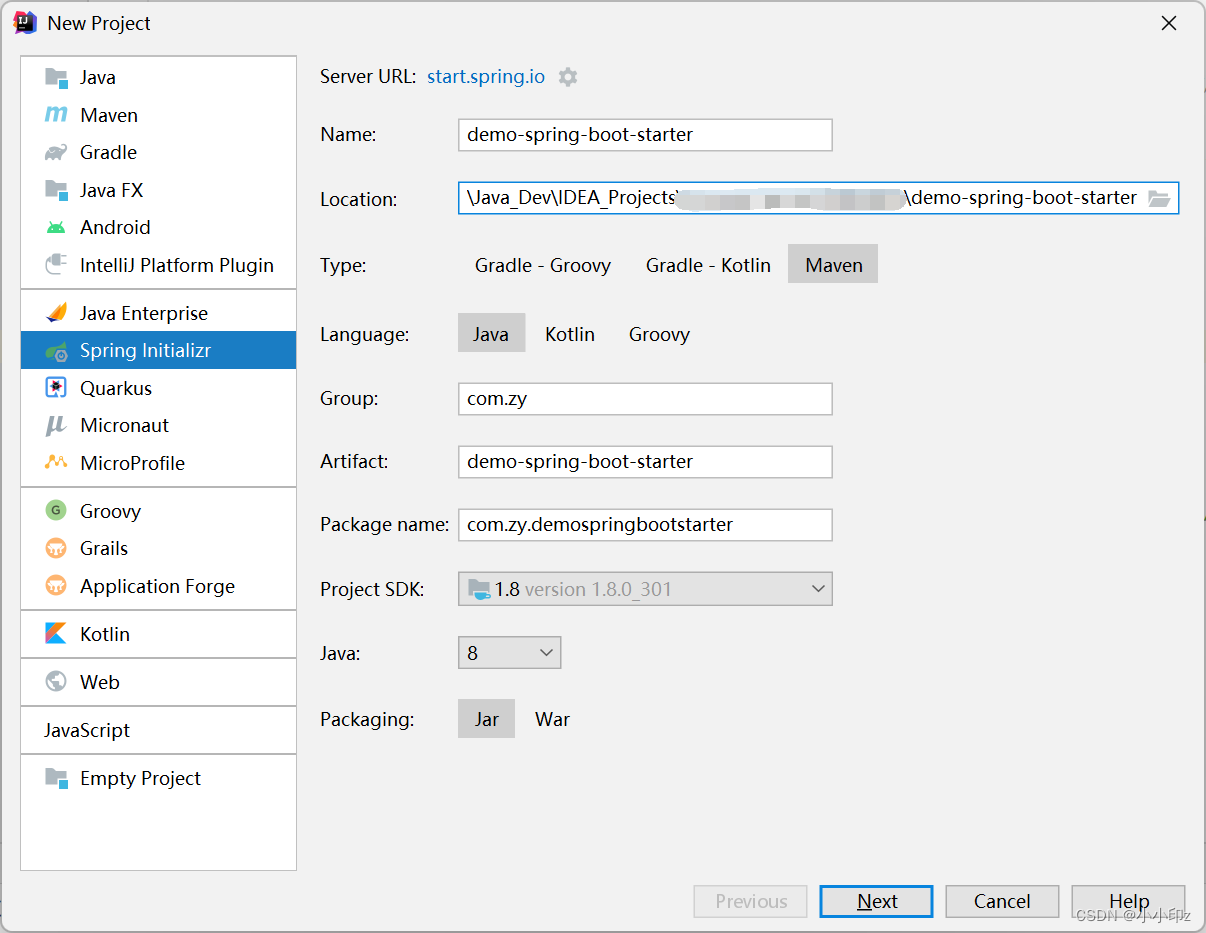The image size is (1206, 933).
Task: Browse for location with folder icon
Action: pyautogui.click(x=1159, y=198)
